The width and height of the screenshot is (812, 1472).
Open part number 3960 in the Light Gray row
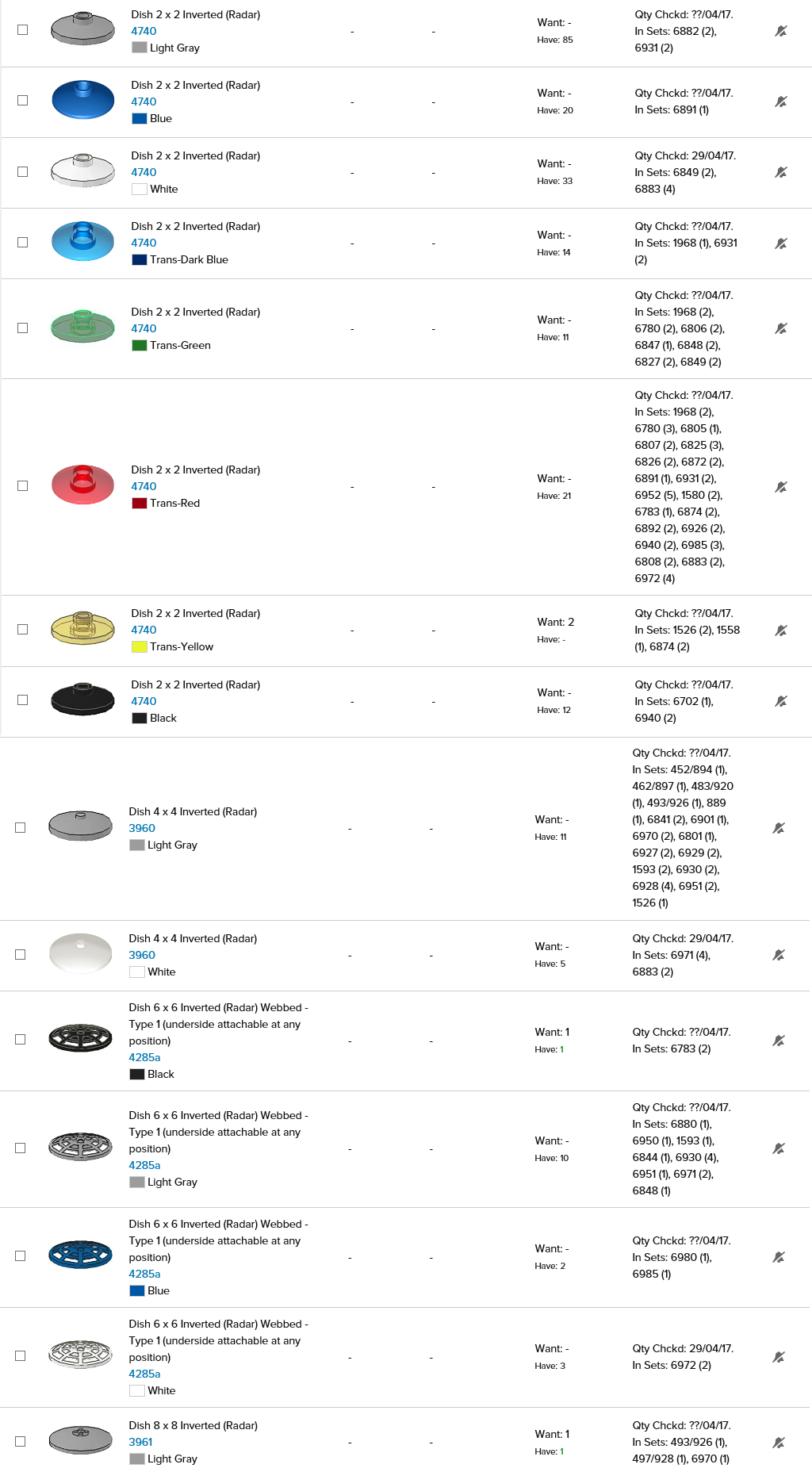[142, 828]
